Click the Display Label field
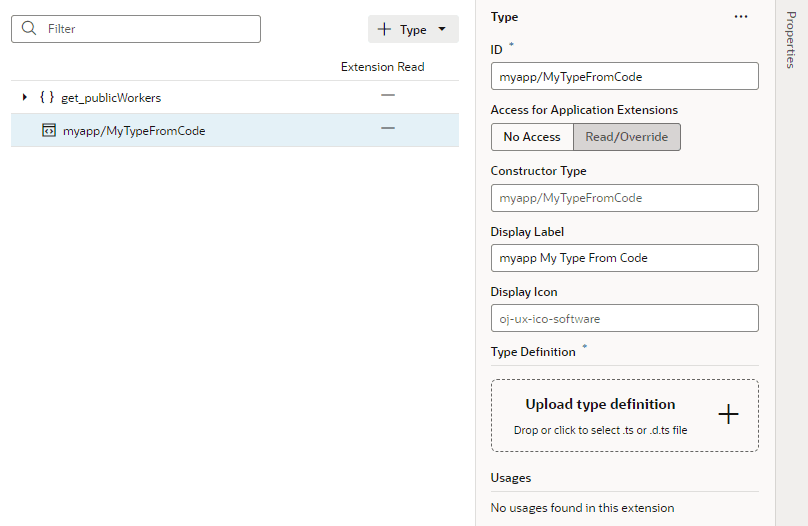This screenshot has width=808, height=526. point(625,258)
